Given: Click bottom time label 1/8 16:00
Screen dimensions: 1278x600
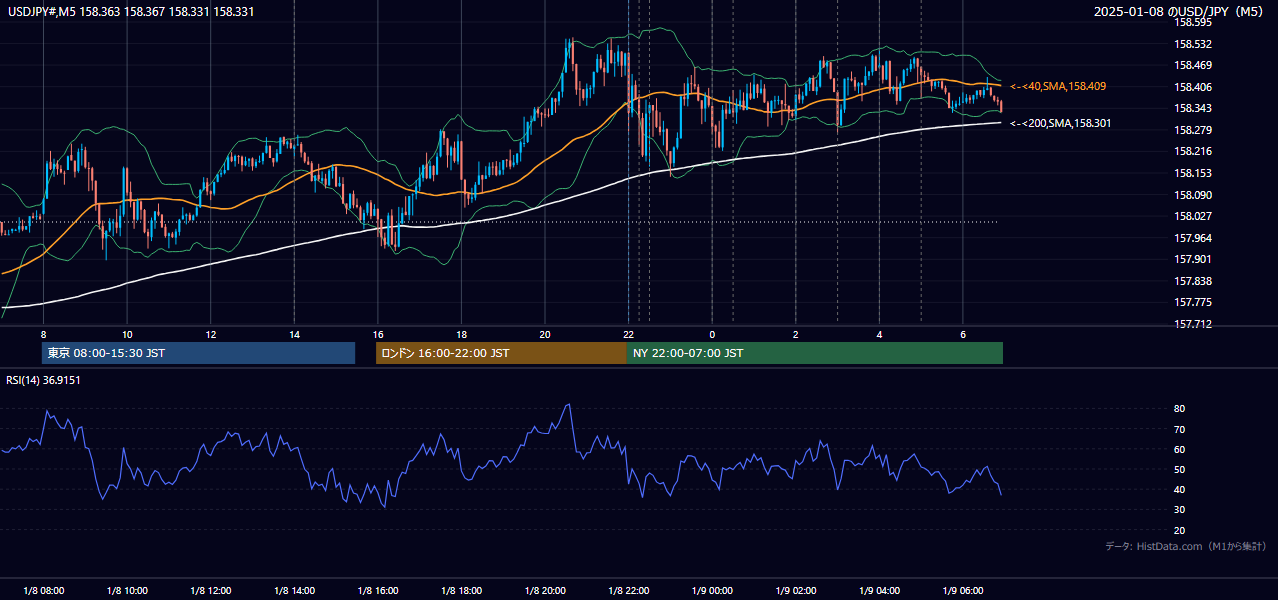Looking at the screenshot, I should pos(377,591).
